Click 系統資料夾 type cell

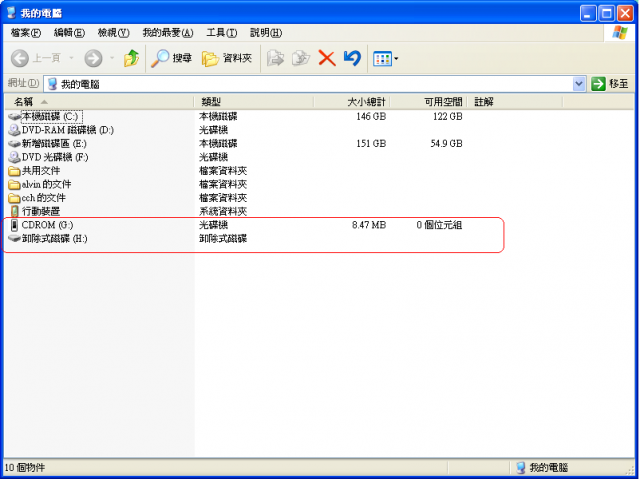pyautogui.click(x=223, y=211)
